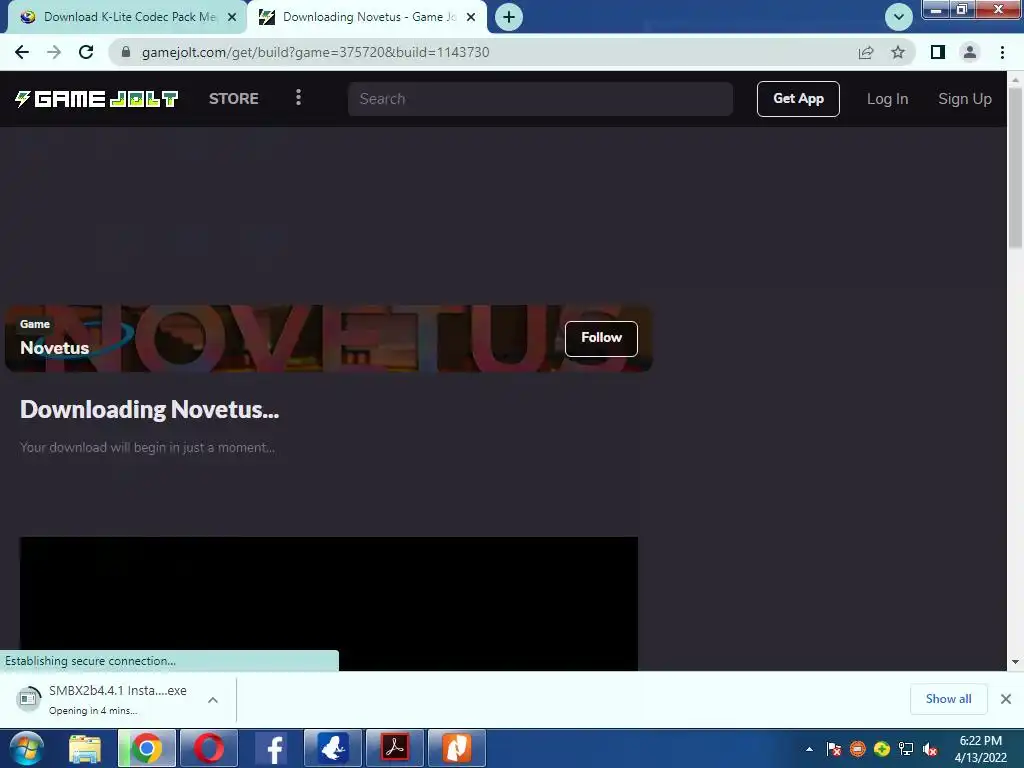The height and width of the screenshot is (768, 1024).
Task: Open Game Jolt's more options dots
Action: [x=298, y=97]
